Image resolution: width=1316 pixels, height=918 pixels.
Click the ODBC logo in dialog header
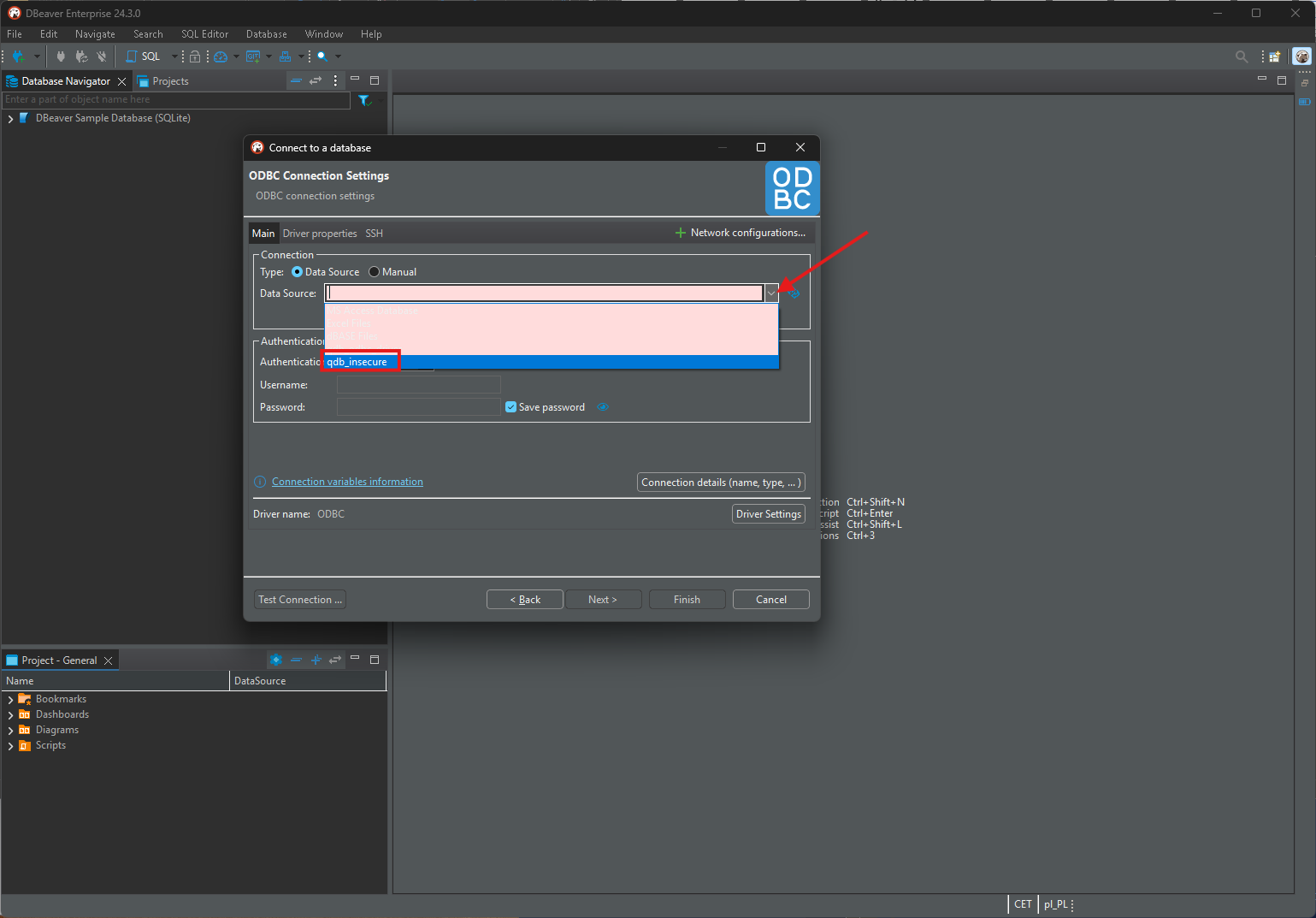point(792,188)
